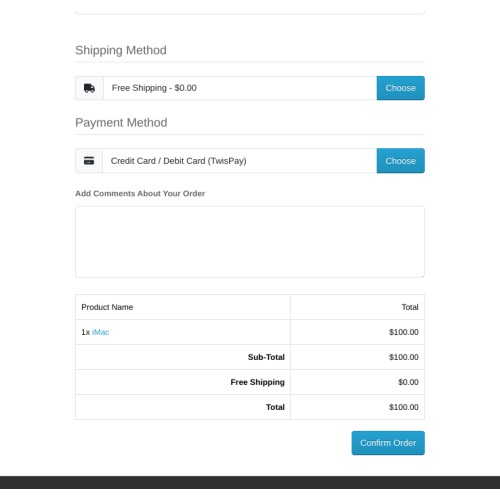Focus the order comments text area

(x=250, y=242)
